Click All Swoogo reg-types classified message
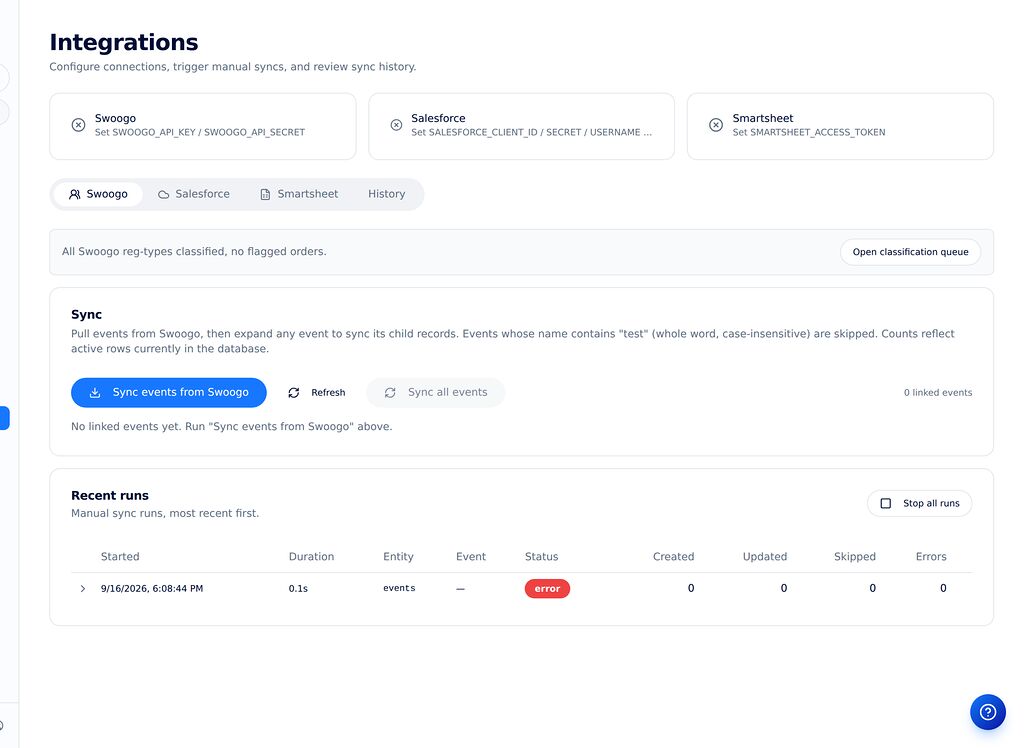 194,252
